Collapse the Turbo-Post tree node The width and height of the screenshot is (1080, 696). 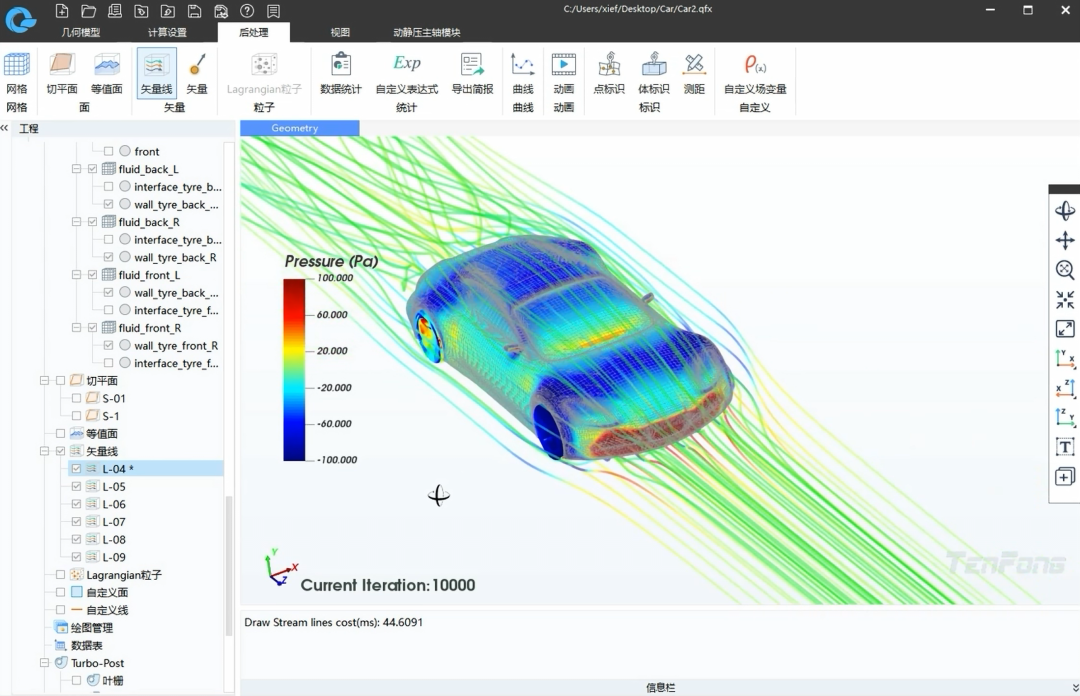45,663
